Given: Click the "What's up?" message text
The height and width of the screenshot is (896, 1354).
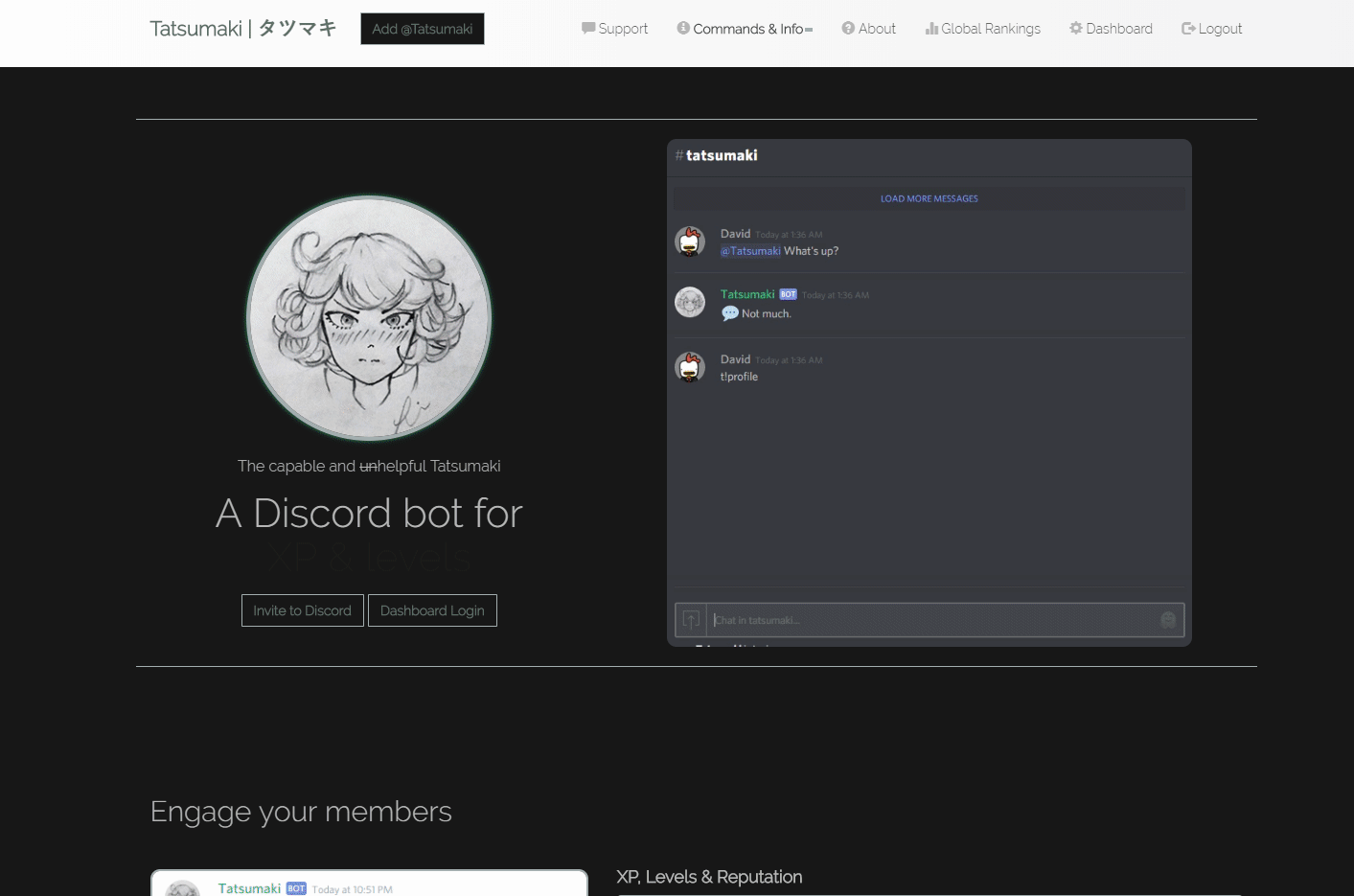Looking at the screenshot, I should click(x=811, y=251).
